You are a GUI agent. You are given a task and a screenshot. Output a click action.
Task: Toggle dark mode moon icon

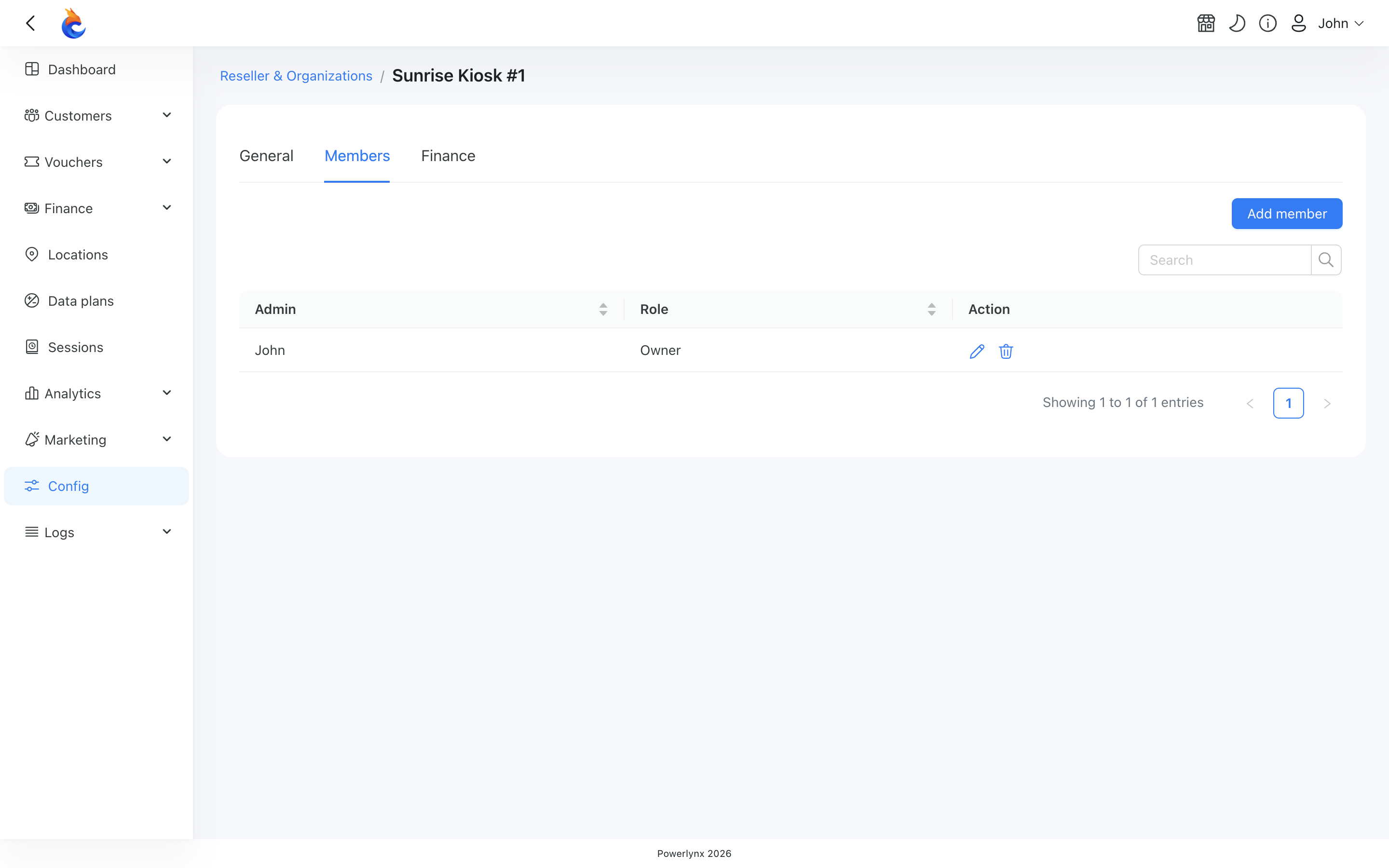(1237, 23)
